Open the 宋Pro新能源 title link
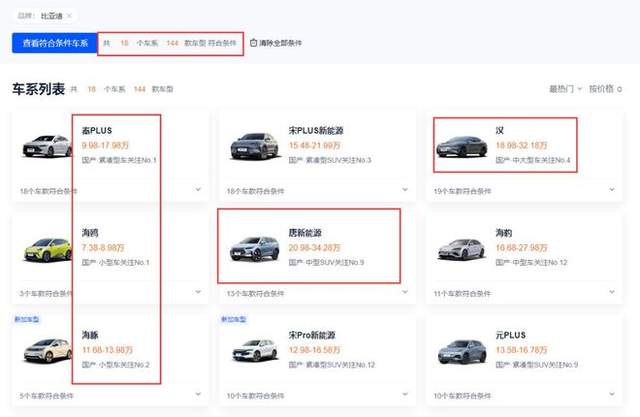This screenshot has width=640, height=417. coord(312,335)
